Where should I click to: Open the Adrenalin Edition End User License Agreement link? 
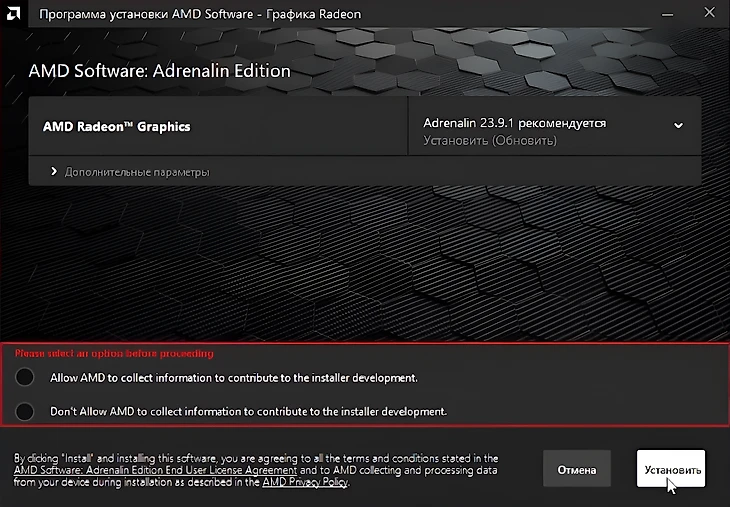pos(155,470)
